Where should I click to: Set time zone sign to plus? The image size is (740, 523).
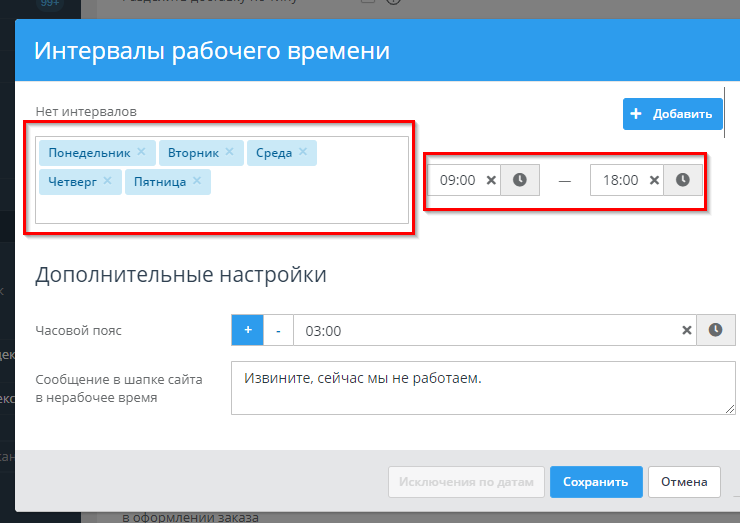(x=247, y=330)
